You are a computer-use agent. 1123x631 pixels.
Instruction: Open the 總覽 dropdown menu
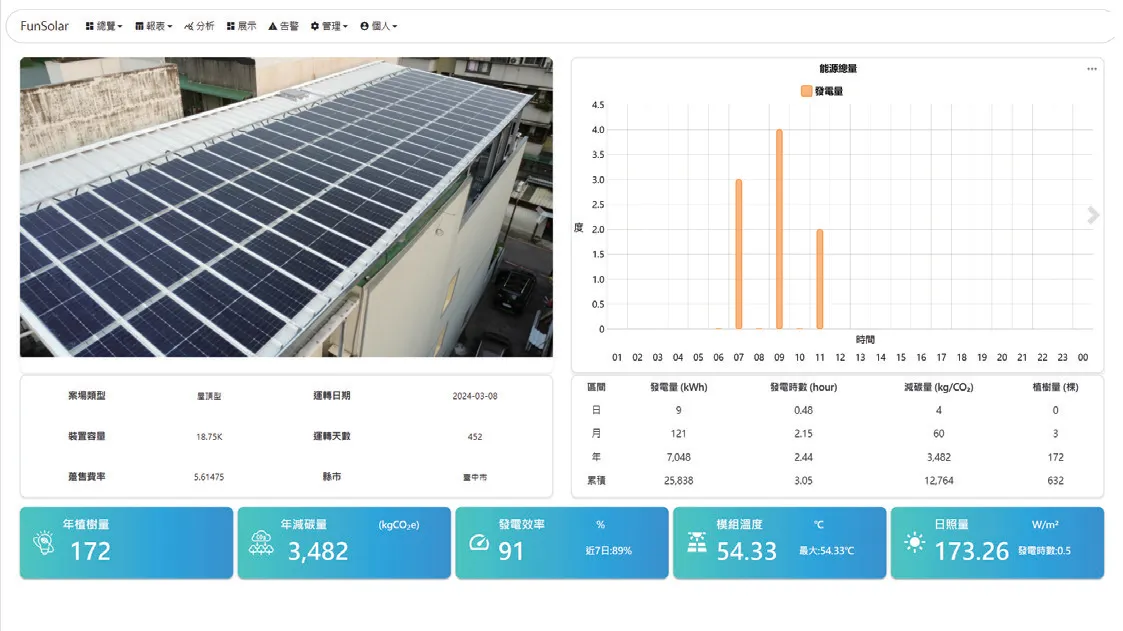[104, 26]
